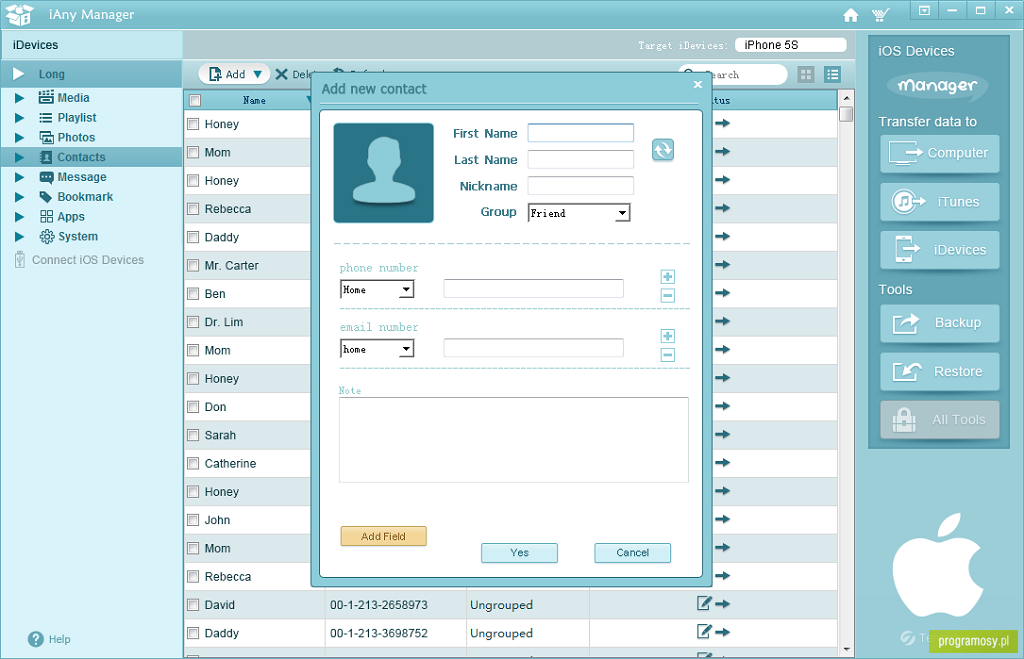This screenshot has height=659, width=1024.
Task: Tick the Dr. Lim checkbox
Action: coord(193,322)
